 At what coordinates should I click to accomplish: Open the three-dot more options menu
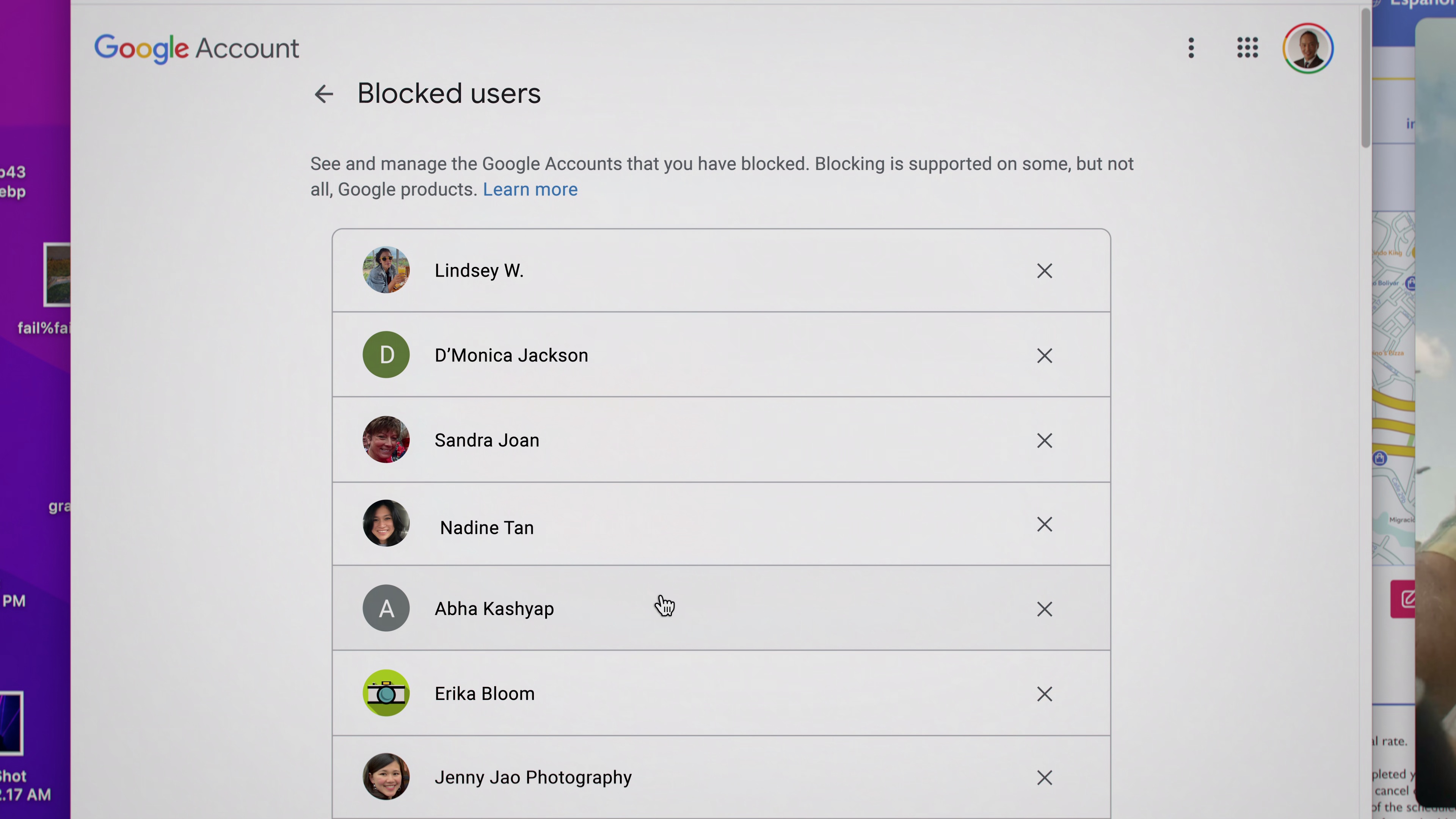click(1191, 48)
